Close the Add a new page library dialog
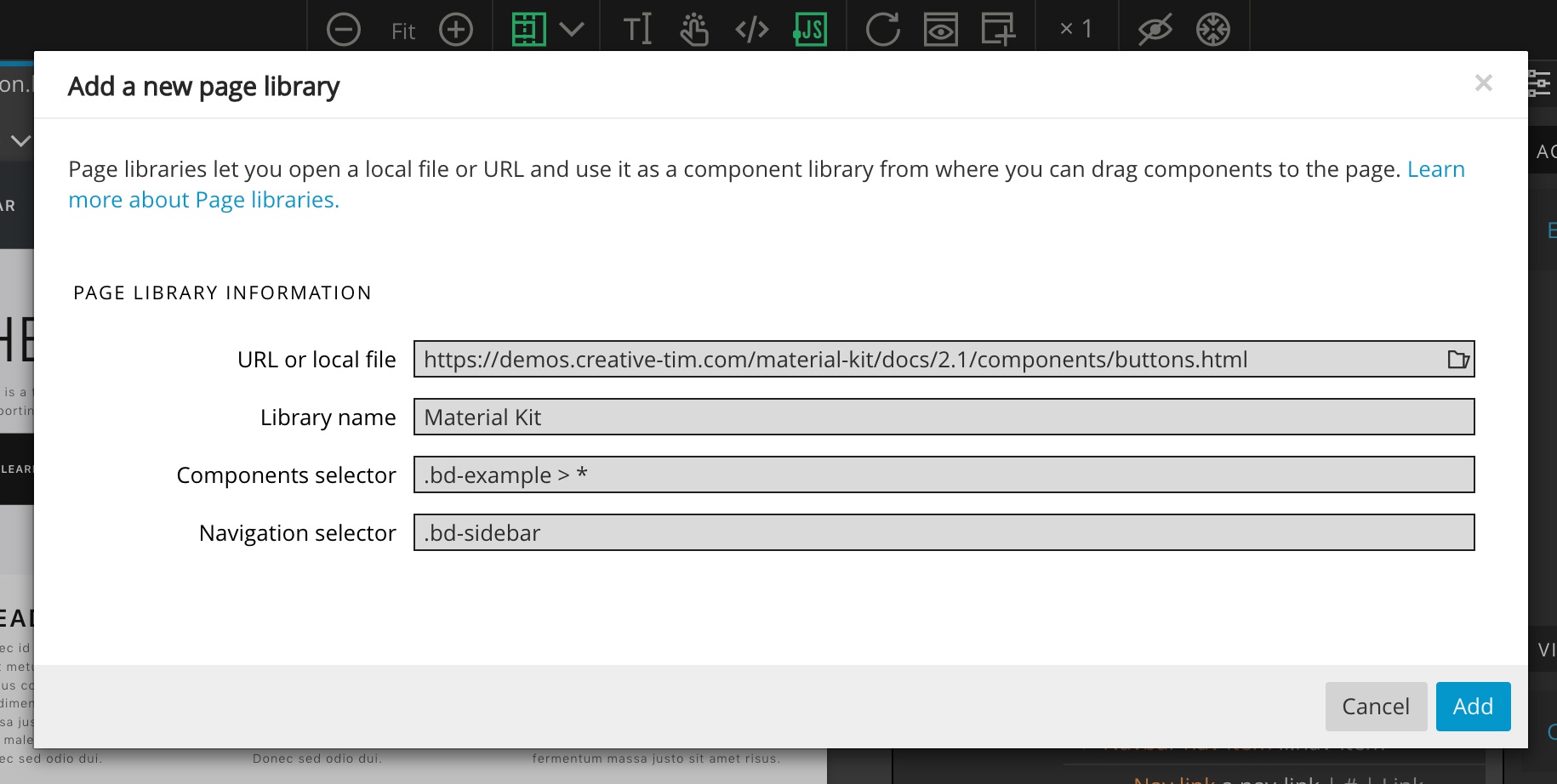 [x=1484, y=82]
